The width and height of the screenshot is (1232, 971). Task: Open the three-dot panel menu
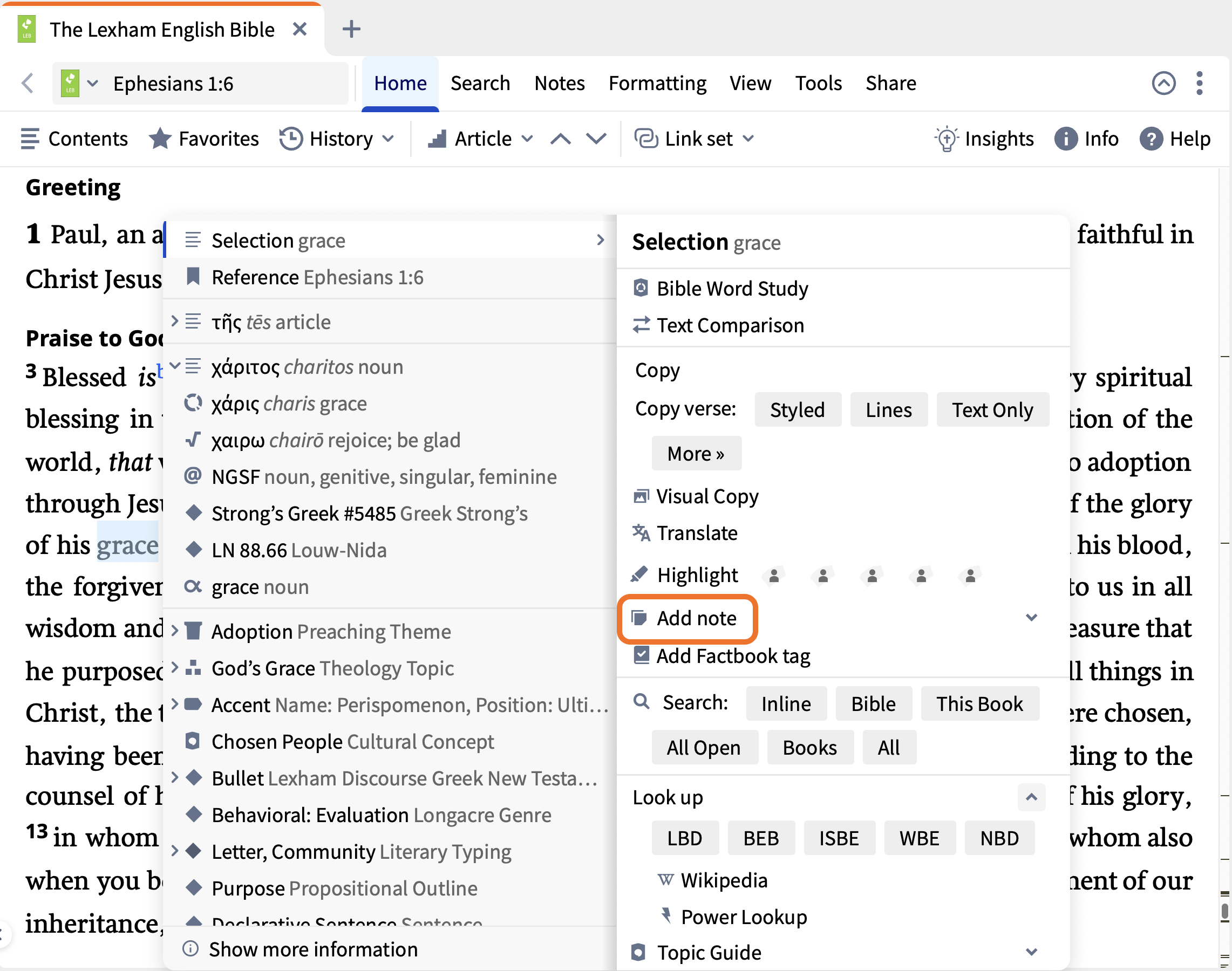coord(1200,84)
